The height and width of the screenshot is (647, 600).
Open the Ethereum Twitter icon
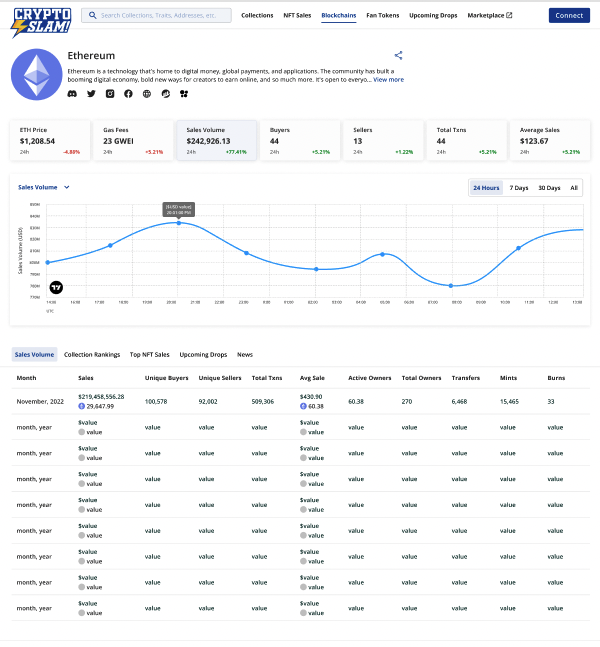click(91, 94)
